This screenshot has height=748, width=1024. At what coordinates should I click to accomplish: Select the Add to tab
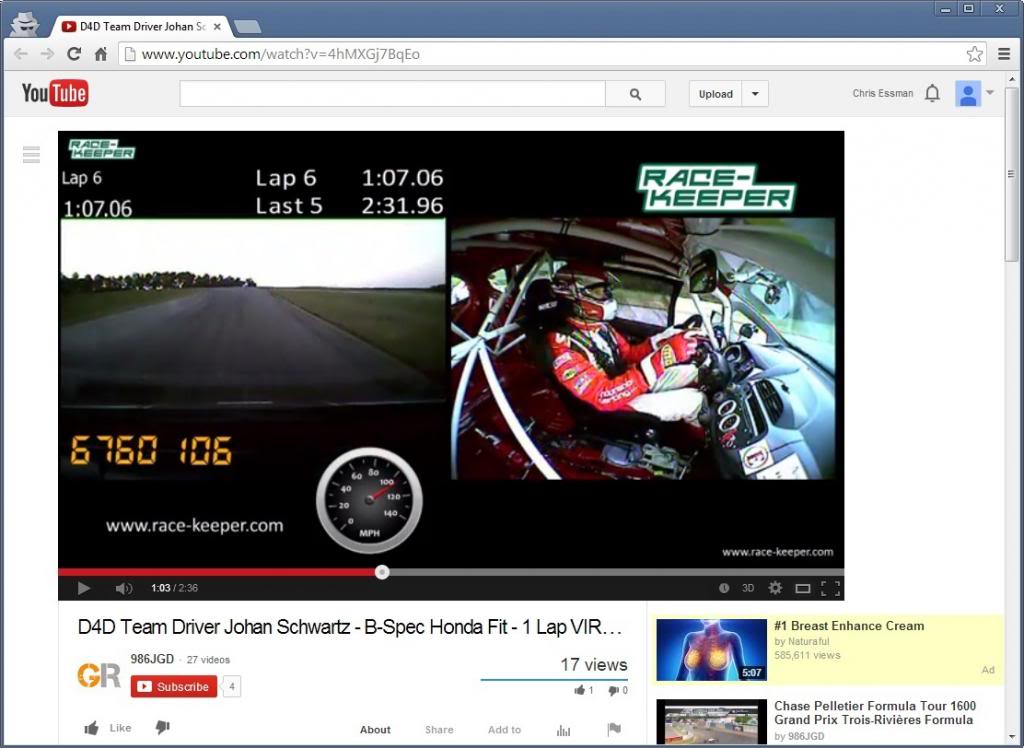(504, 730)
